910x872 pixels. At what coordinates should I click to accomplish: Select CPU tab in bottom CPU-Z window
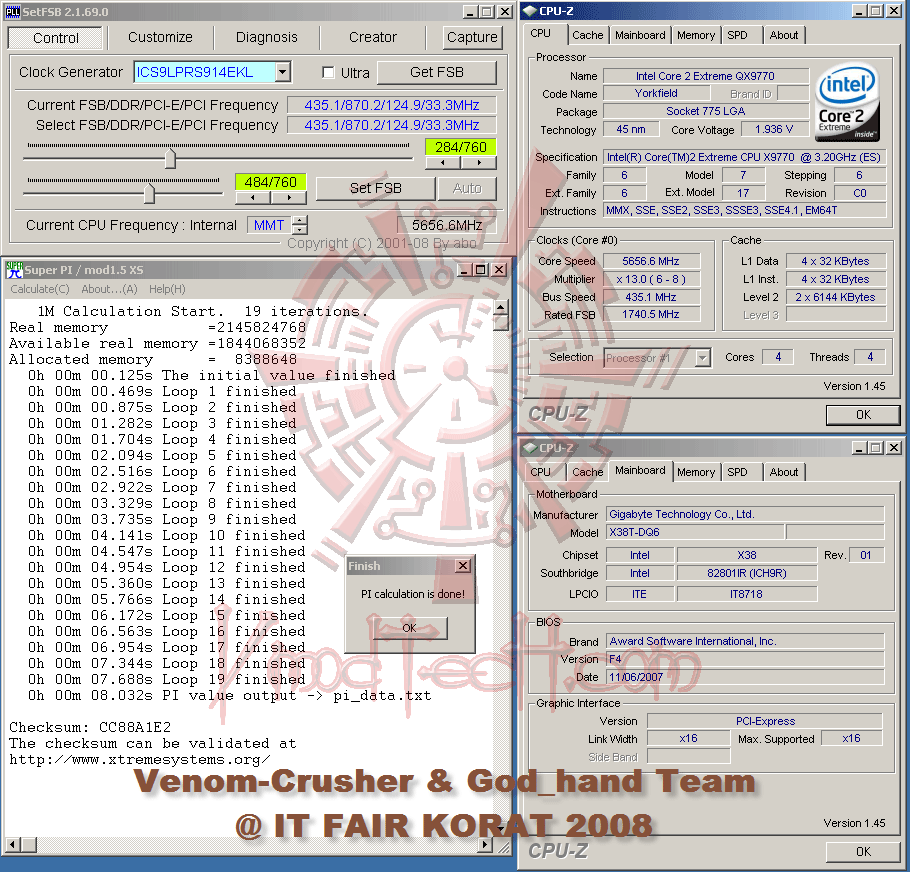(540, 472)
